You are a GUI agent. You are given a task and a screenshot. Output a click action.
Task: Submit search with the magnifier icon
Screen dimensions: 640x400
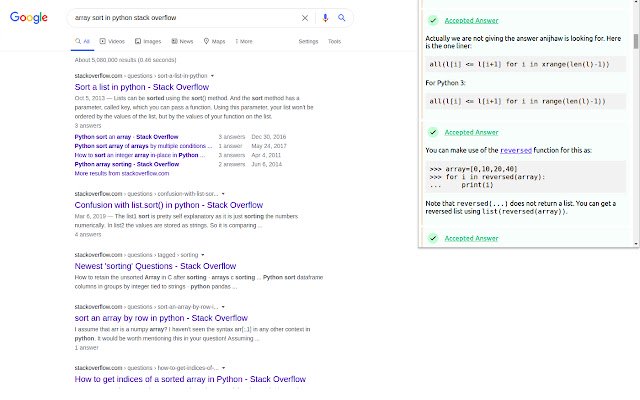tap(342, 18)
